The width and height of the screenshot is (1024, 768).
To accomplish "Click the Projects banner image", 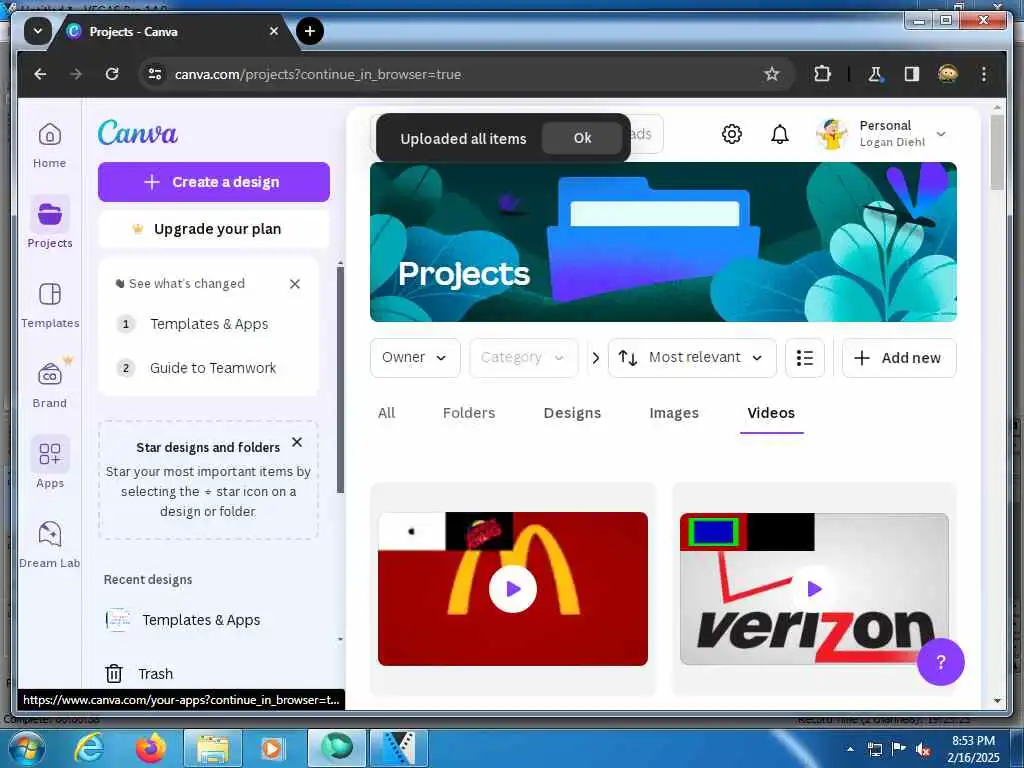I will tap(663, 242).
